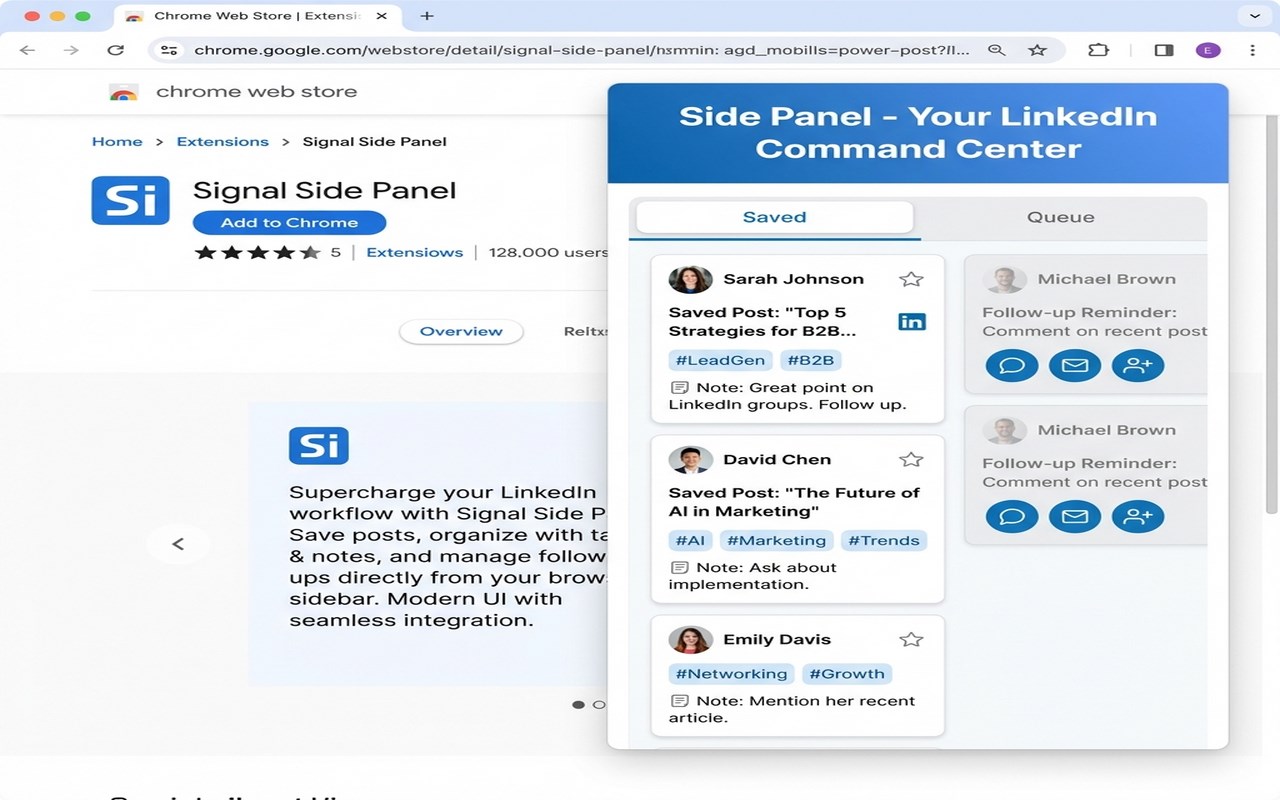The width and height of the screenshot is (1280, 800).
Task: Click the 128,000 users text
Action: (x=548, y=252)
